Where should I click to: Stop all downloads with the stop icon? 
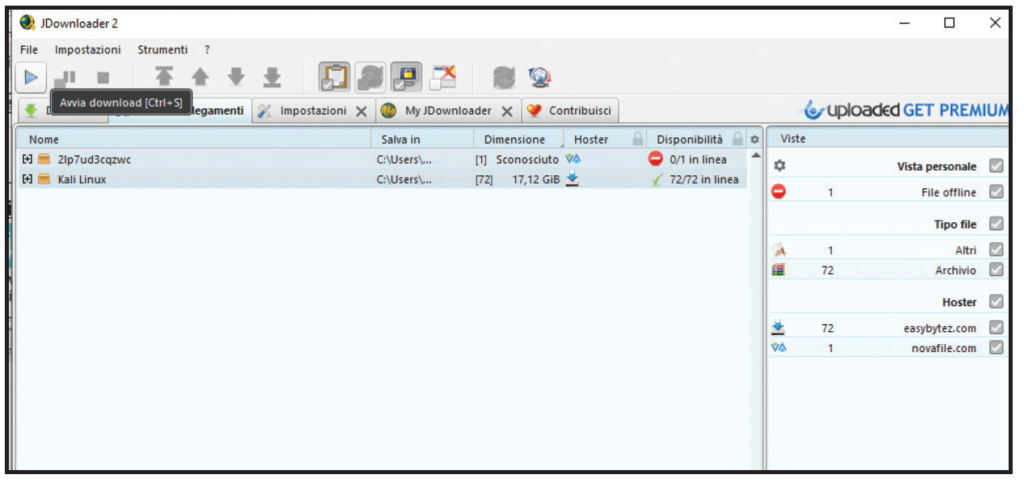click(x=103, y=78)
